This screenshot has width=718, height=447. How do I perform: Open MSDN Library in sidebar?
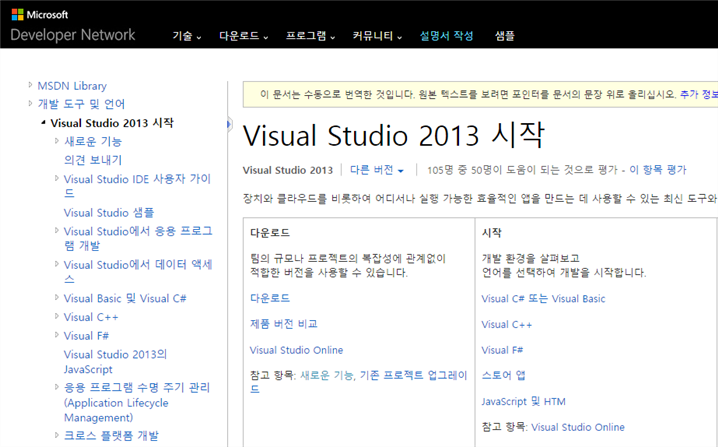72,86
